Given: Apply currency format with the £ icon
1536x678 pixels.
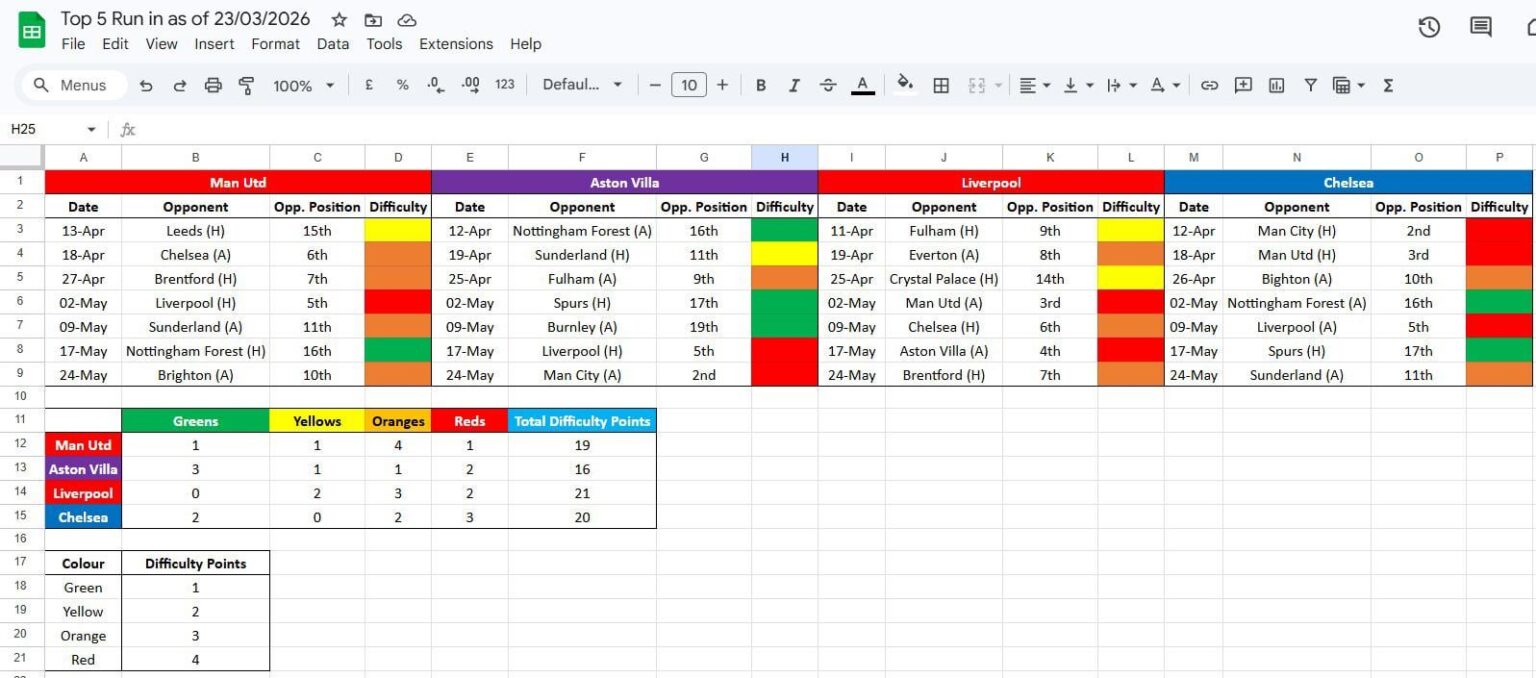Looking at the screenshot, I should pos(368,85).
